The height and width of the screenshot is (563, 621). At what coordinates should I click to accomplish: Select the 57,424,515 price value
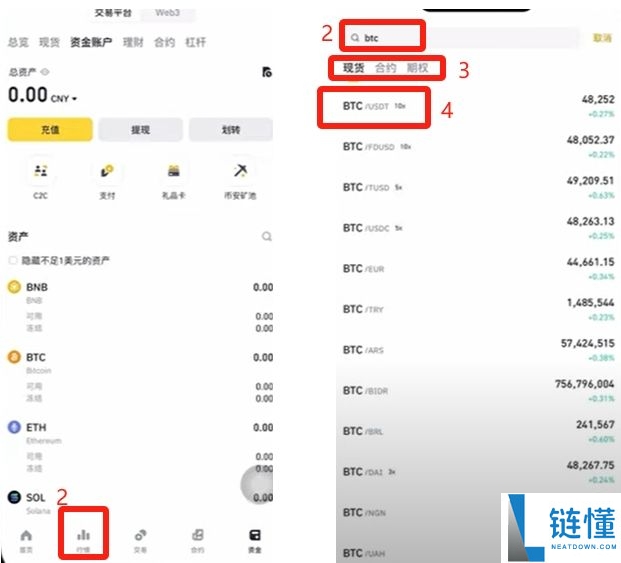point(588,343)
